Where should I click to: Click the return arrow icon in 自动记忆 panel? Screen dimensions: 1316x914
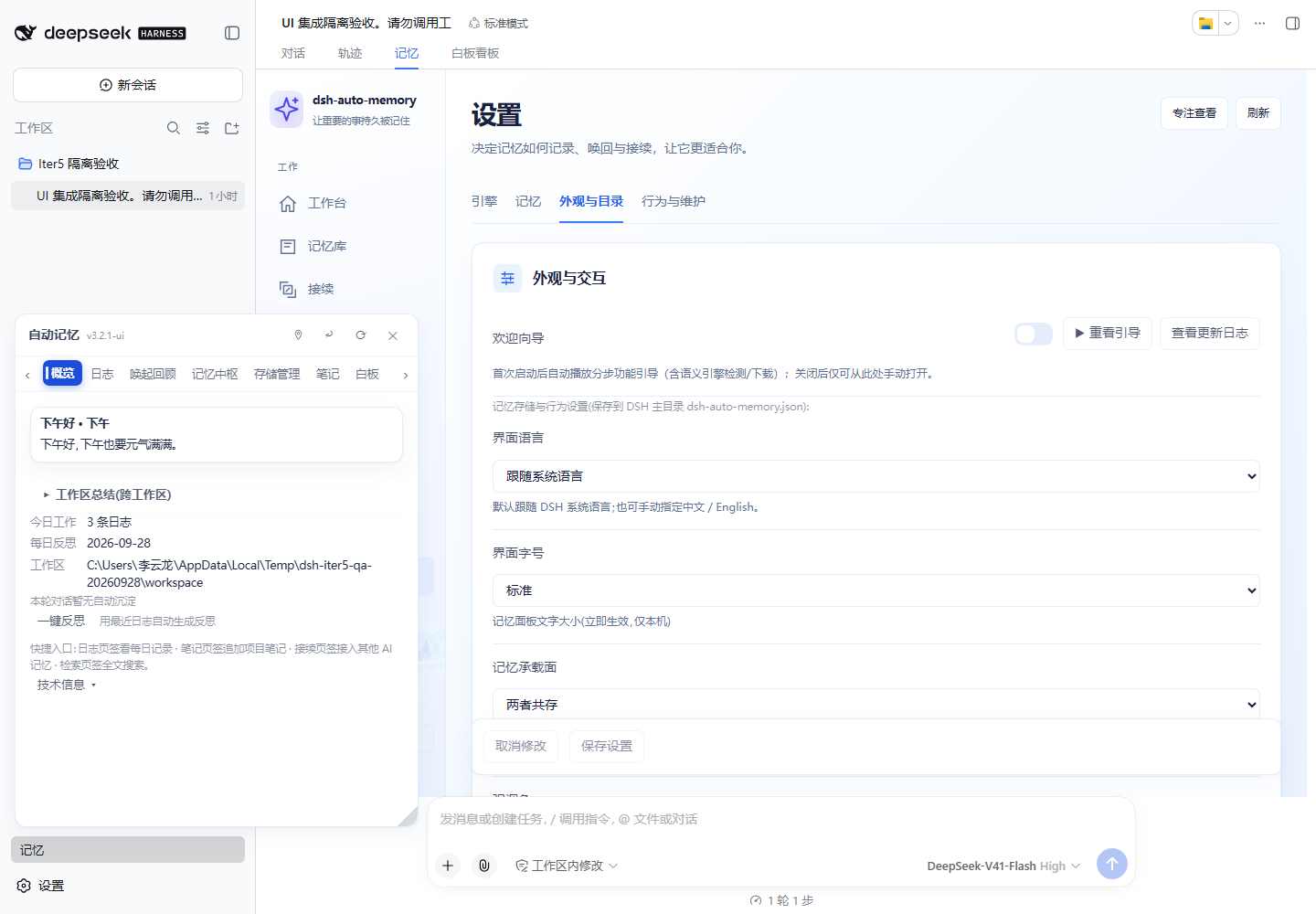pyautogui.click(x=329, y=335)
